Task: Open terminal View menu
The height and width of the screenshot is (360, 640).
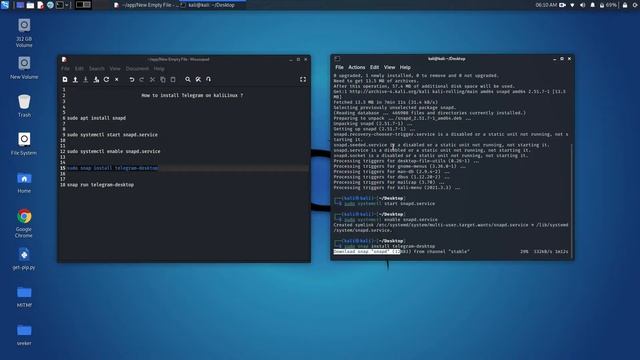Action: (389, 67)
